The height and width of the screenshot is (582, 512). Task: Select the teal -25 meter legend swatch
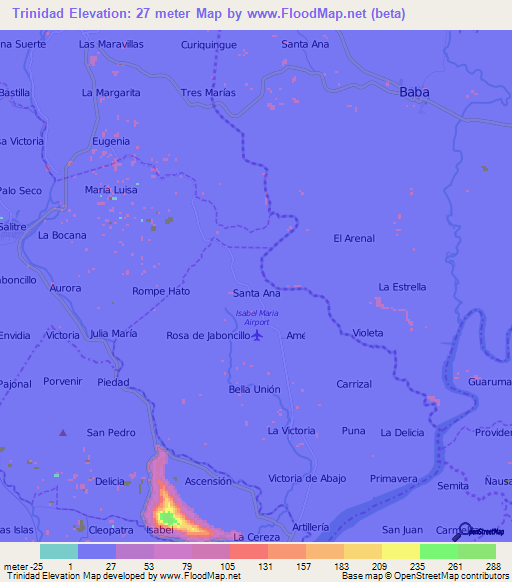coord(59,551)
